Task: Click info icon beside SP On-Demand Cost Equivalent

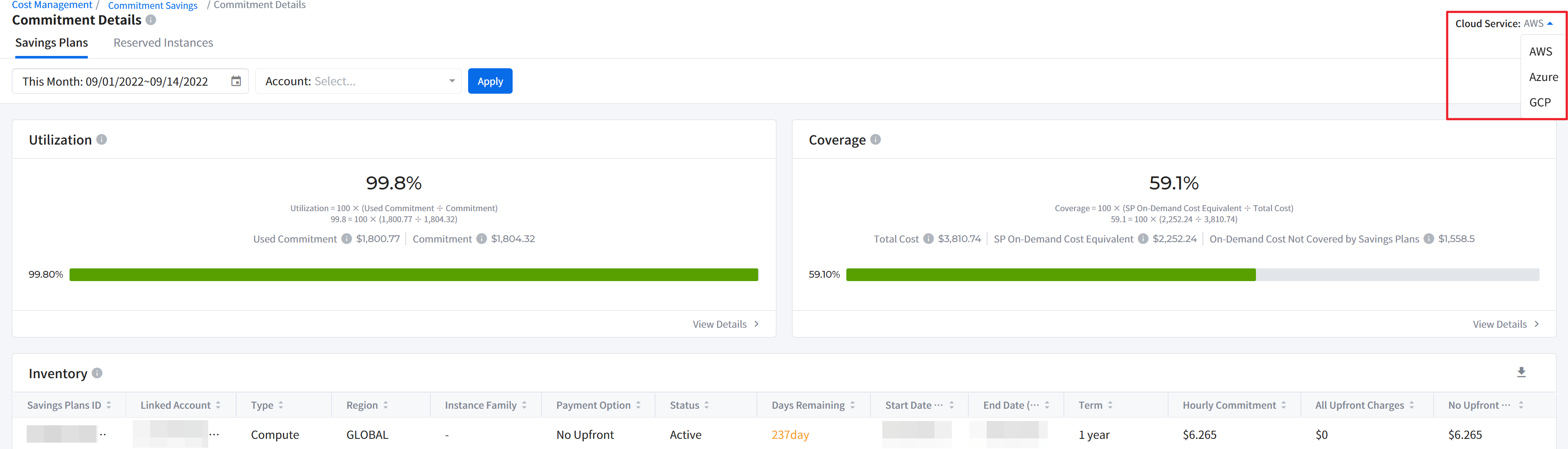Action: click(1143, 239)
